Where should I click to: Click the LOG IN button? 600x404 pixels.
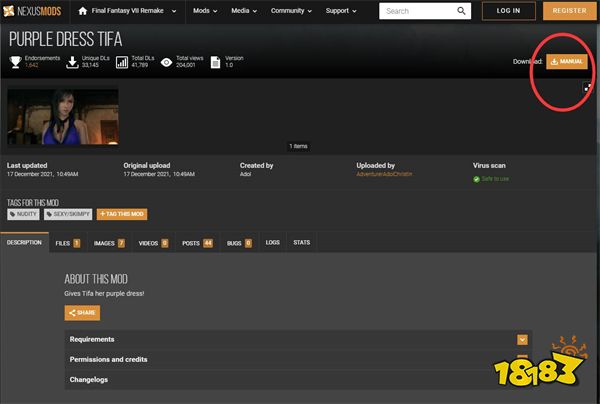pos(508,11)
